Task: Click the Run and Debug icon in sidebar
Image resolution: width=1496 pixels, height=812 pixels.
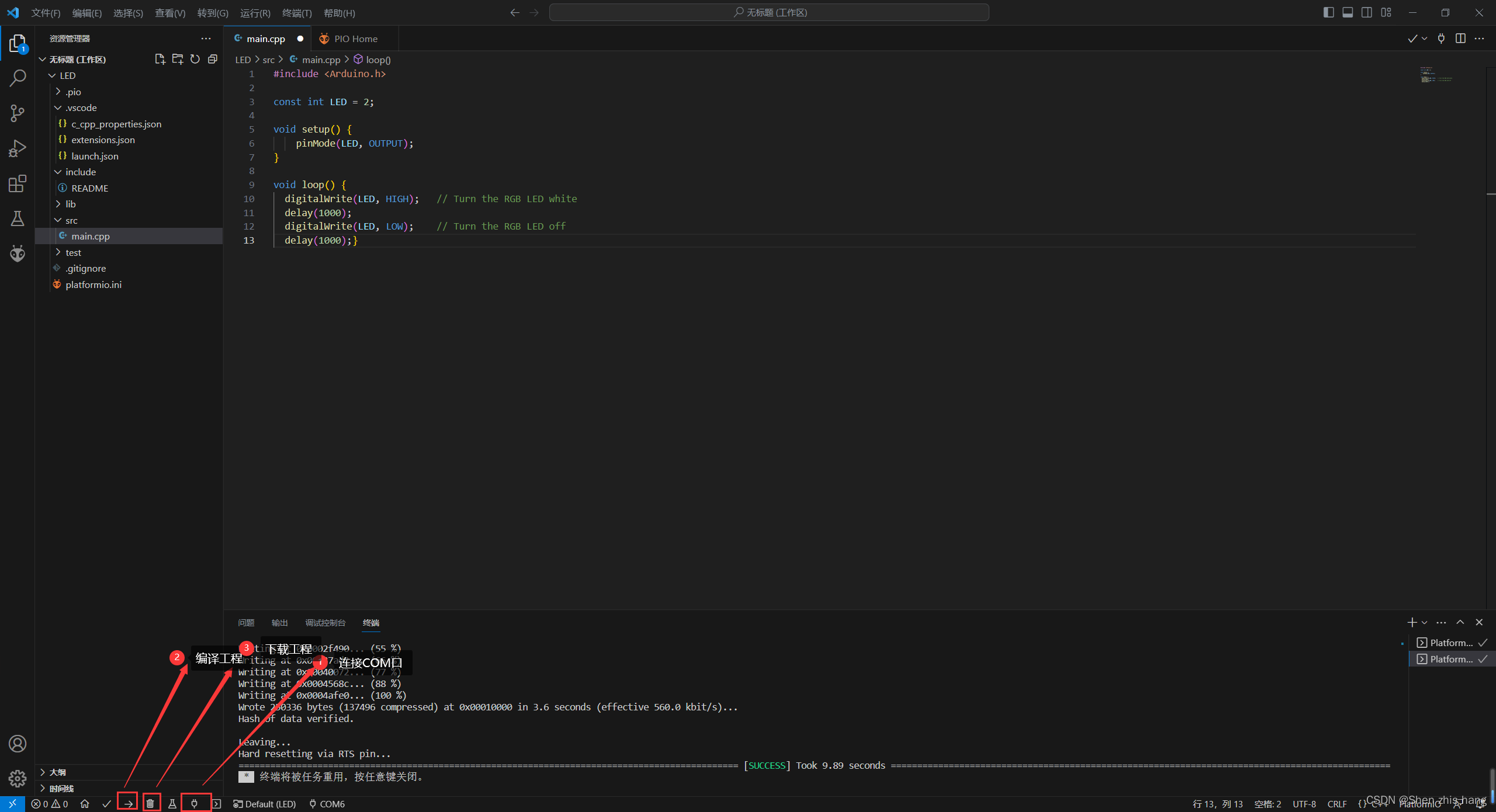Action: (17, 148)
